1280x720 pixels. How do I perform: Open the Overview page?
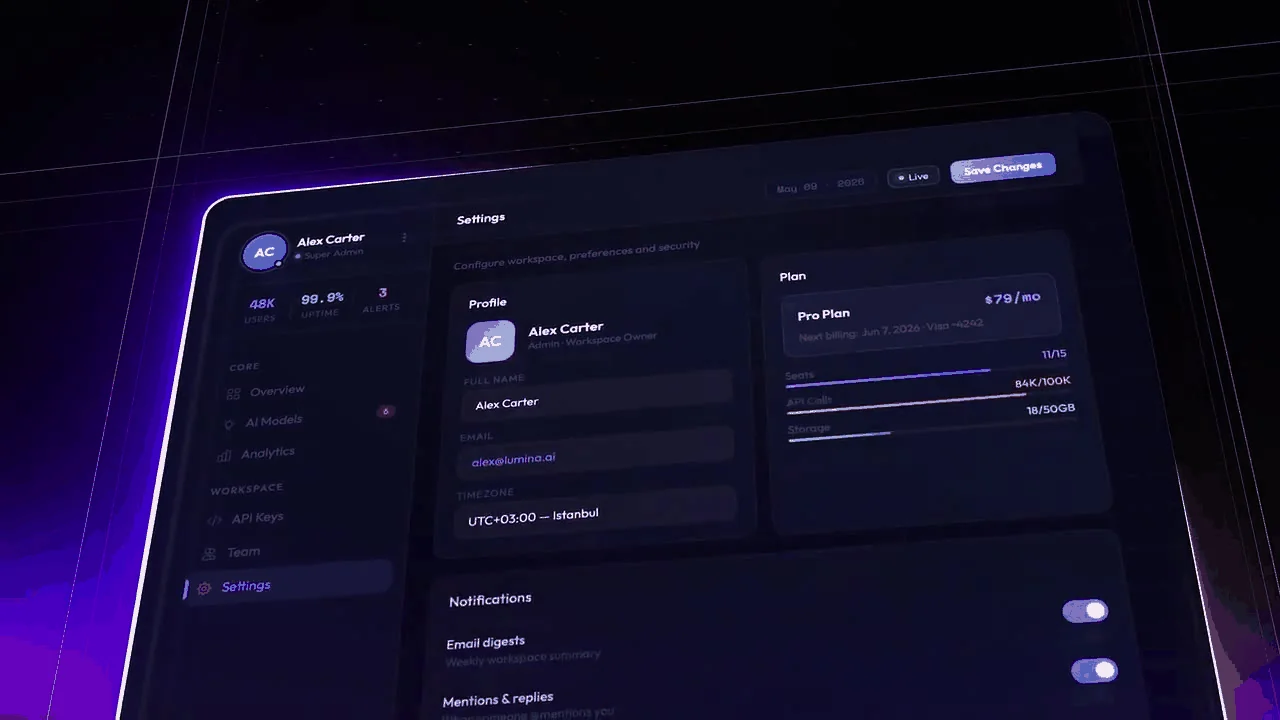pyautogui.click(x=277, y=391)
